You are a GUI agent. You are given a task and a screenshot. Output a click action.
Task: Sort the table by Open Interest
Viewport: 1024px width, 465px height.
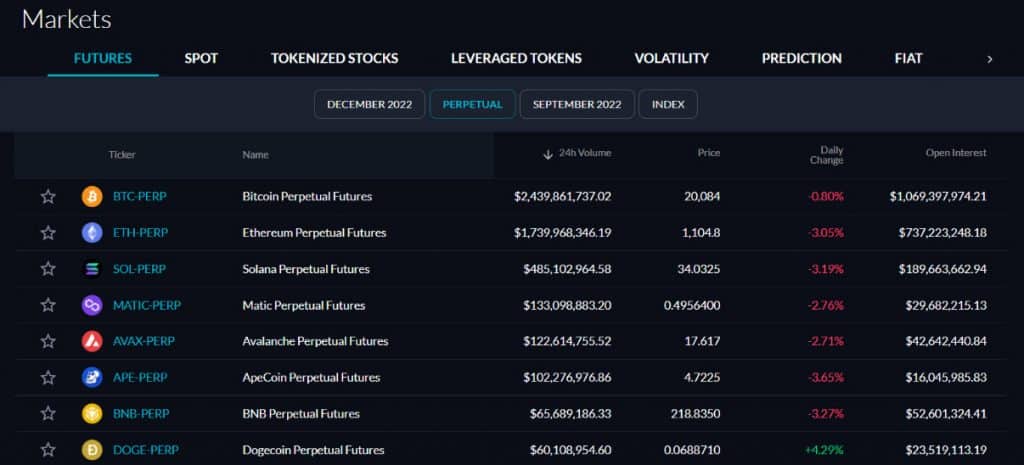955,153
